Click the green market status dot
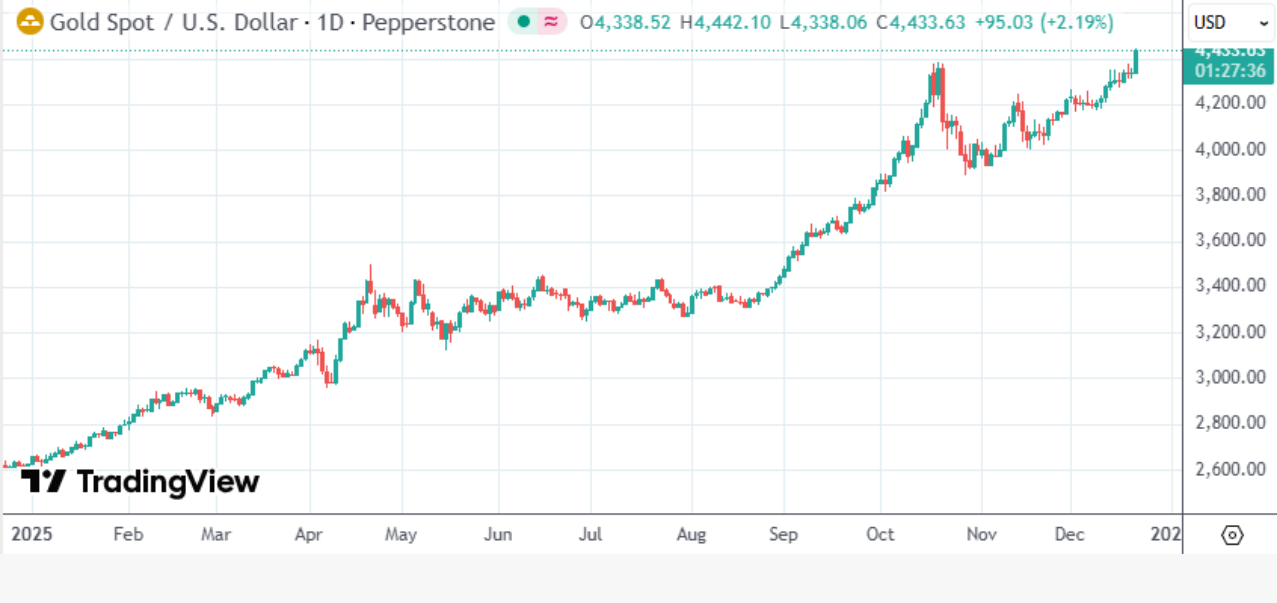1277x603 pixels. point(523,22)
